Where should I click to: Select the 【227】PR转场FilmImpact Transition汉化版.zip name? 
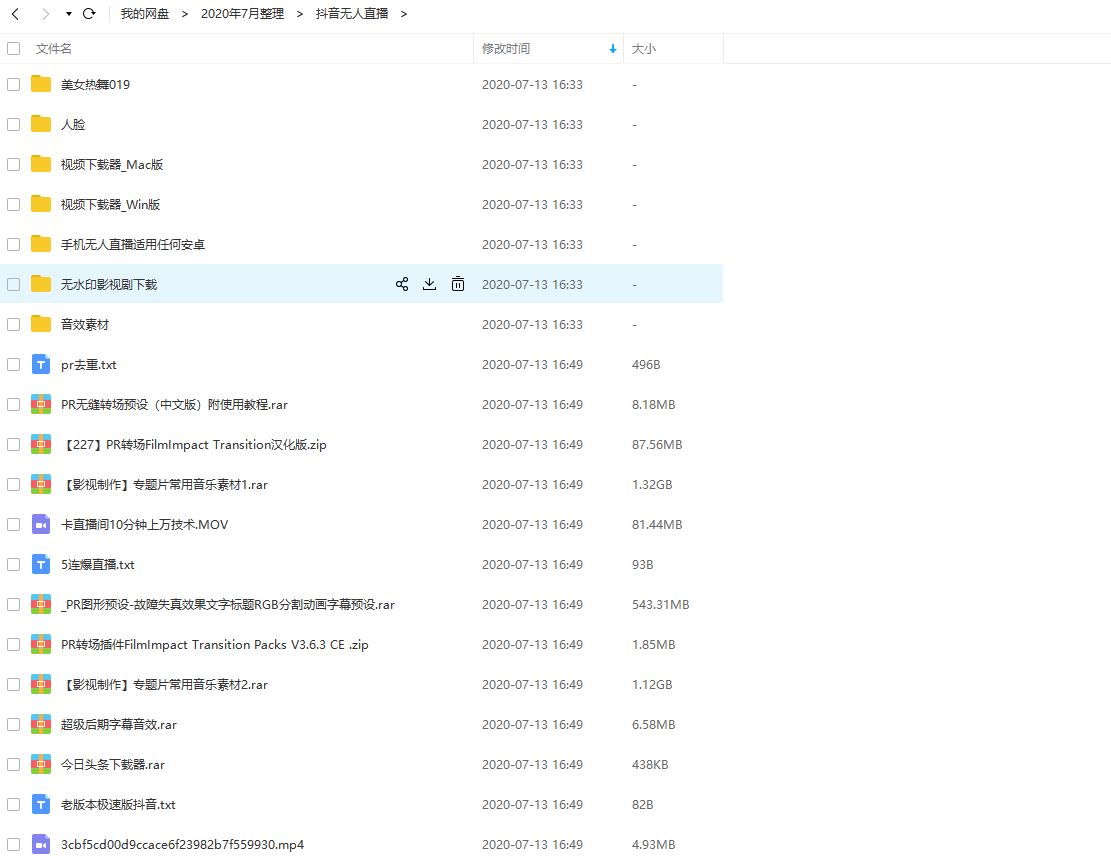click(195, 444)
